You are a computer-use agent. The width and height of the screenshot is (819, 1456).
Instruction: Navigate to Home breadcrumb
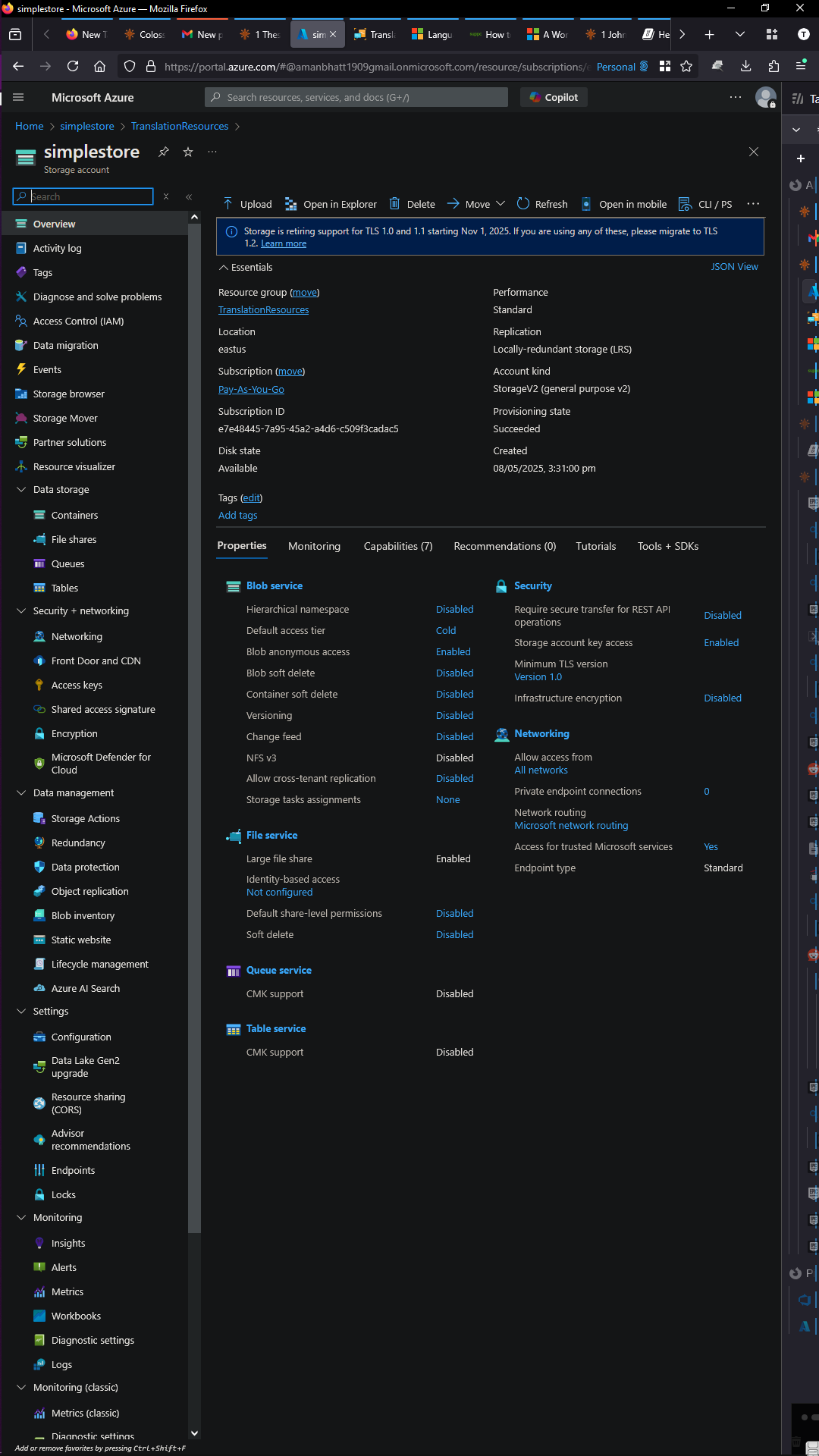30,126
